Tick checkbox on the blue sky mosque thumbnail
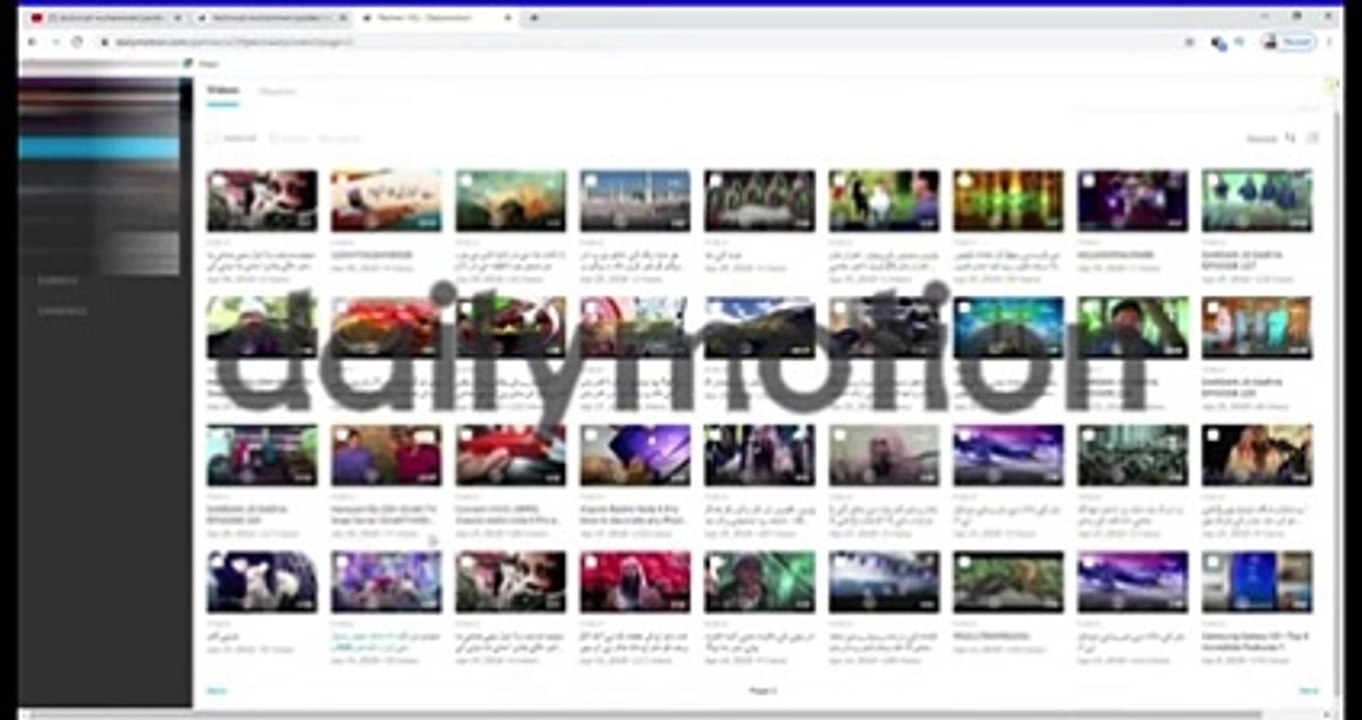 tap(591, 180)
